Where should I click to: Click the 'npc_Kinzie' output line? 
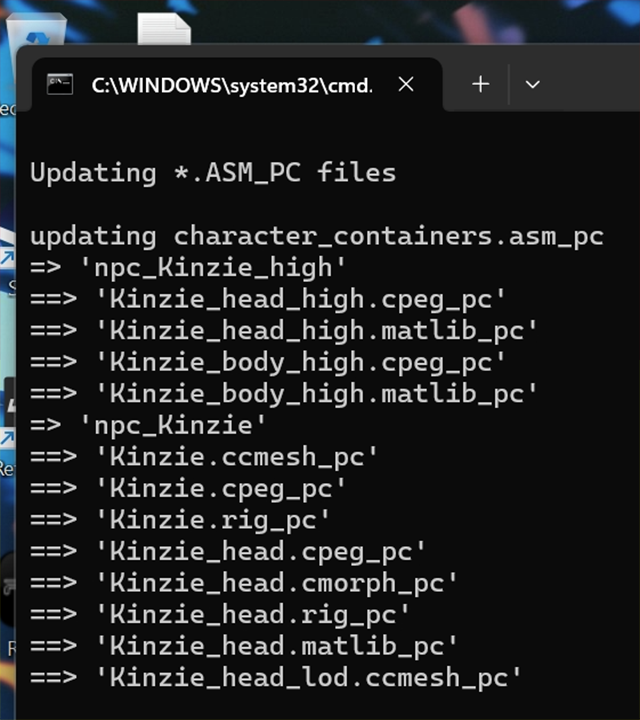(148, 425)
